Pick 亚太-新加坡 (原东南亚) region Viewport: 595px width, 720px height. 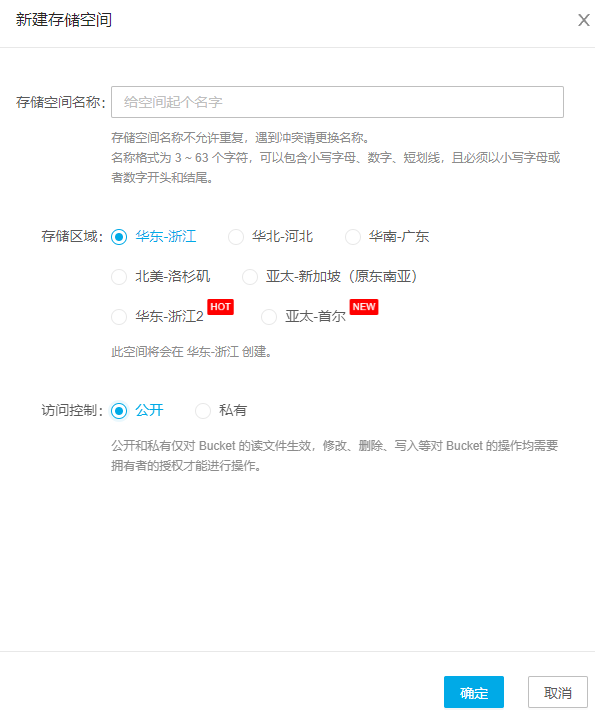tap(250, 277)
